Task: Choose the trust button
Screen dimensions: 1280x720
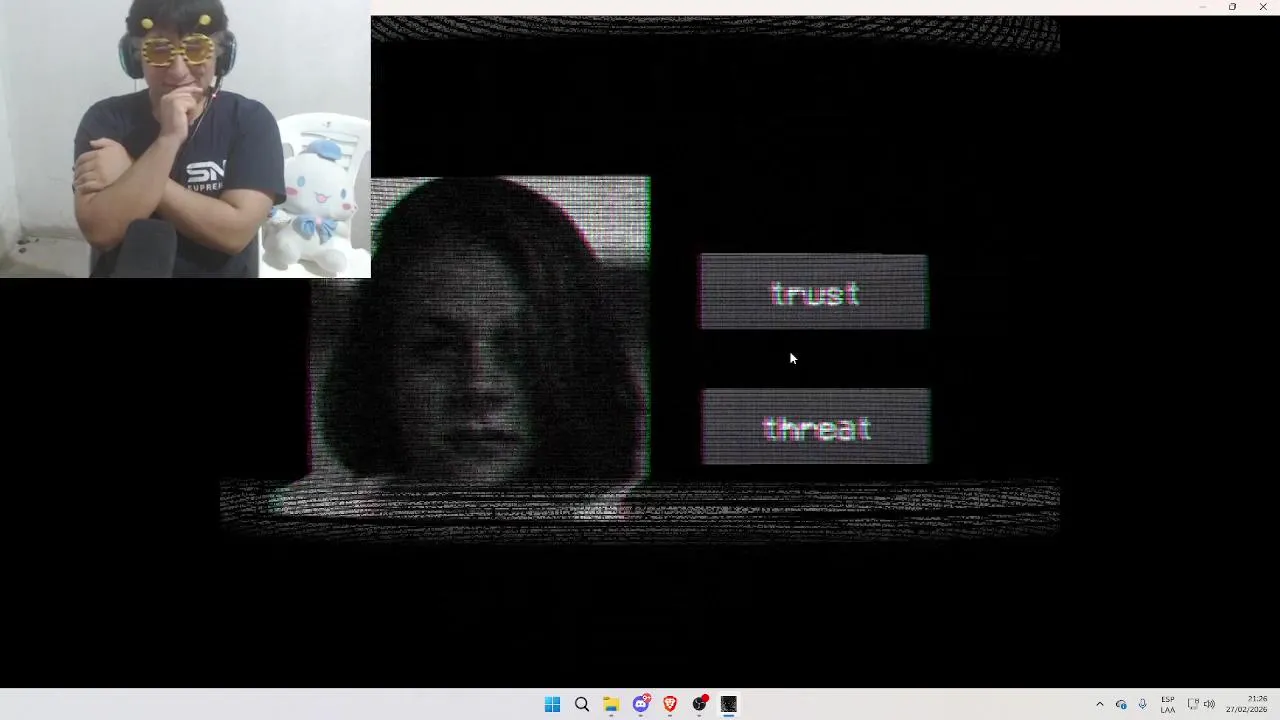Action: coord(814,292)
